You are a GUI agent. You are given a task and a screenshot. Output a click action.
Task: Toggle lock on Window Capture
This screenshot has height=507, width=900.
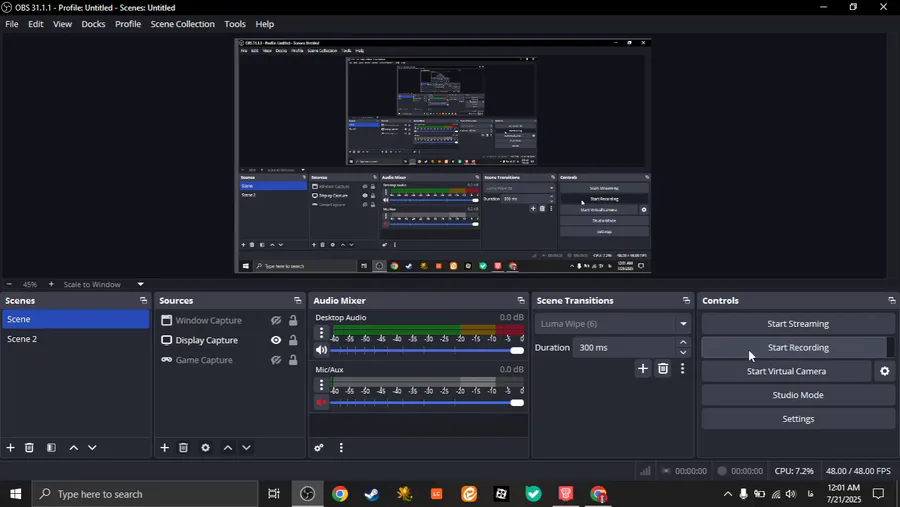[293, 320]
